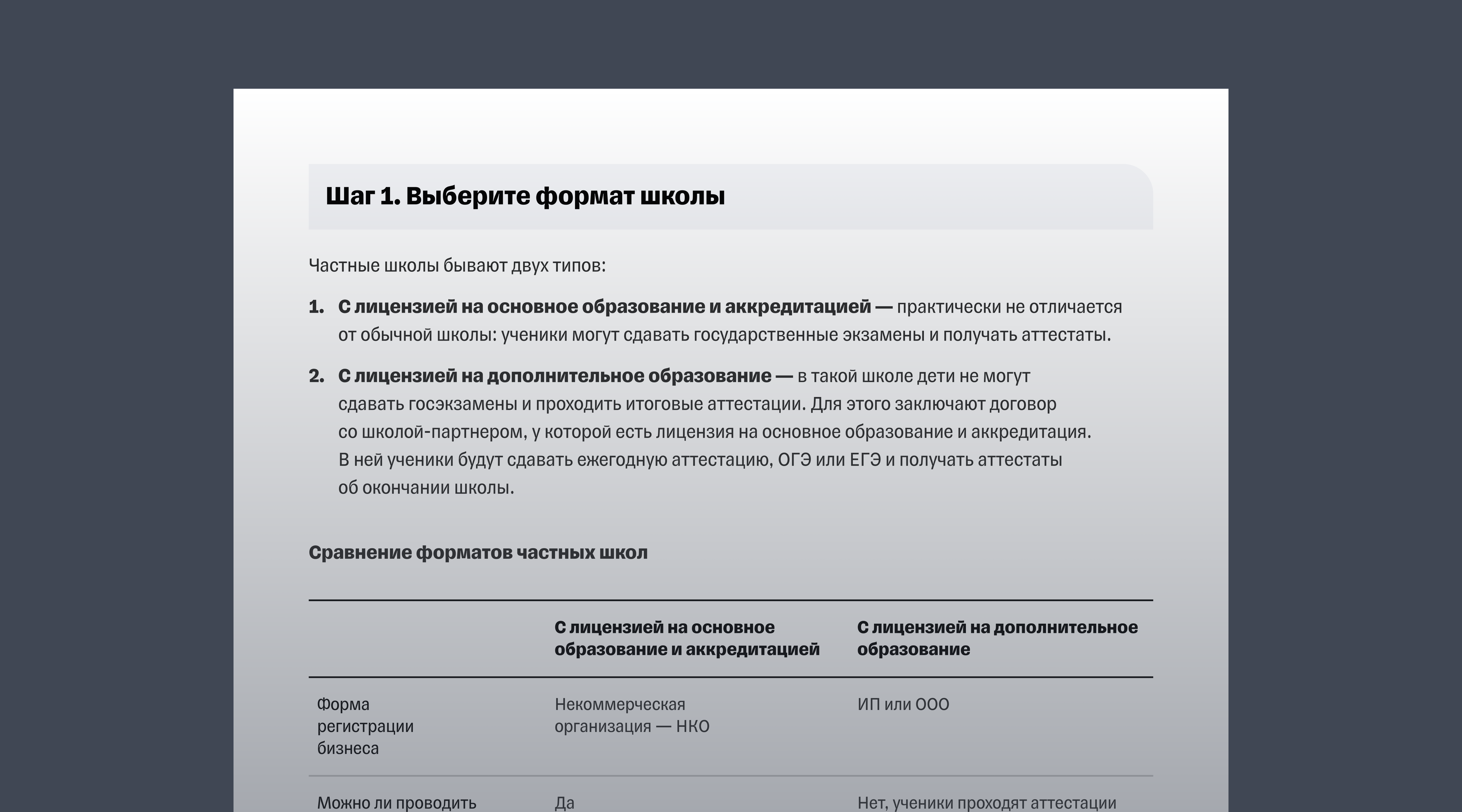Click the cell "ИП или ООО"
Viewport: 1462px width, 812px height.
pyautogui.click(x=903, y=705)
